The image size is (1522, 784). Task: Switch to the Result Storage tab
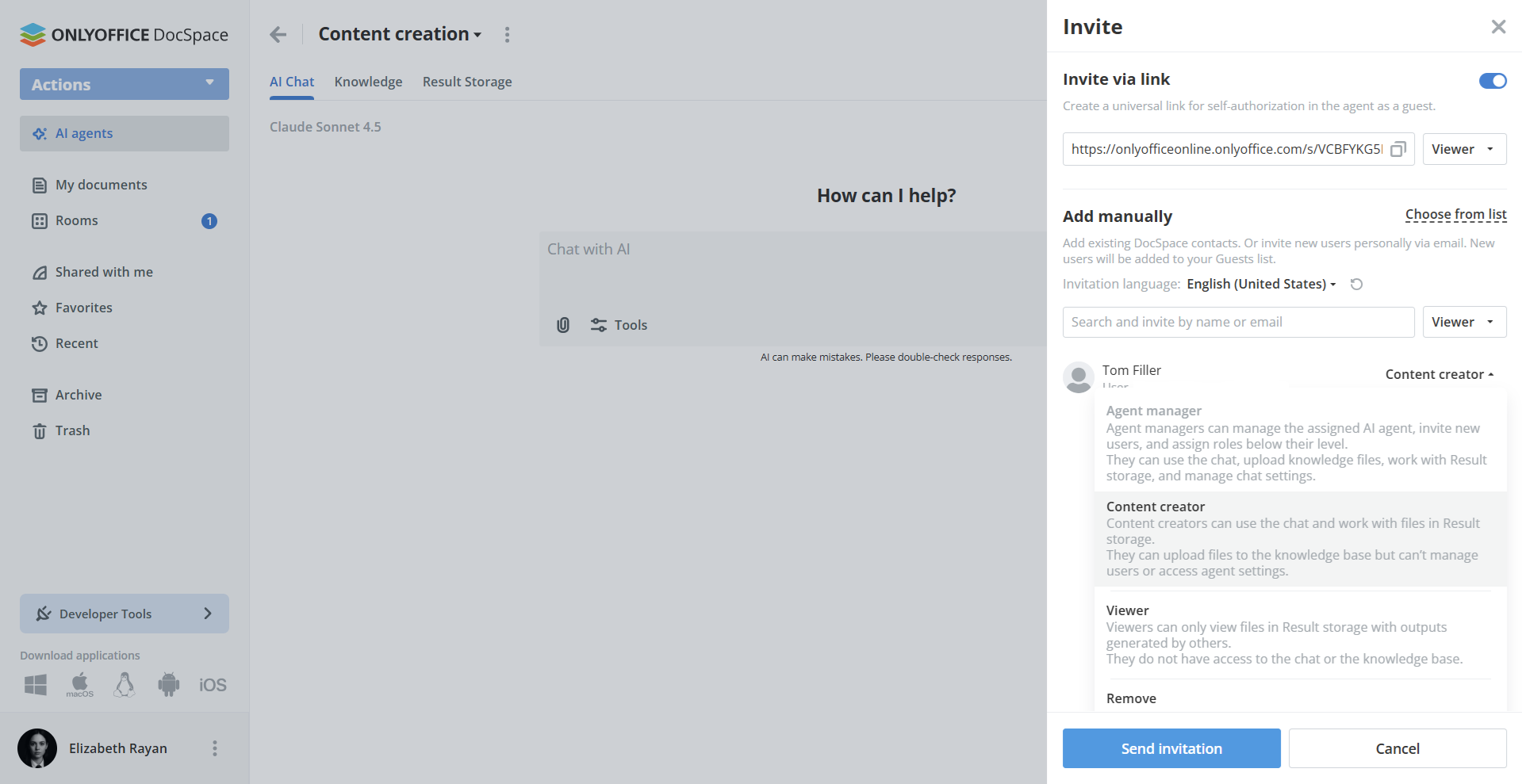(x=466, y=82)
